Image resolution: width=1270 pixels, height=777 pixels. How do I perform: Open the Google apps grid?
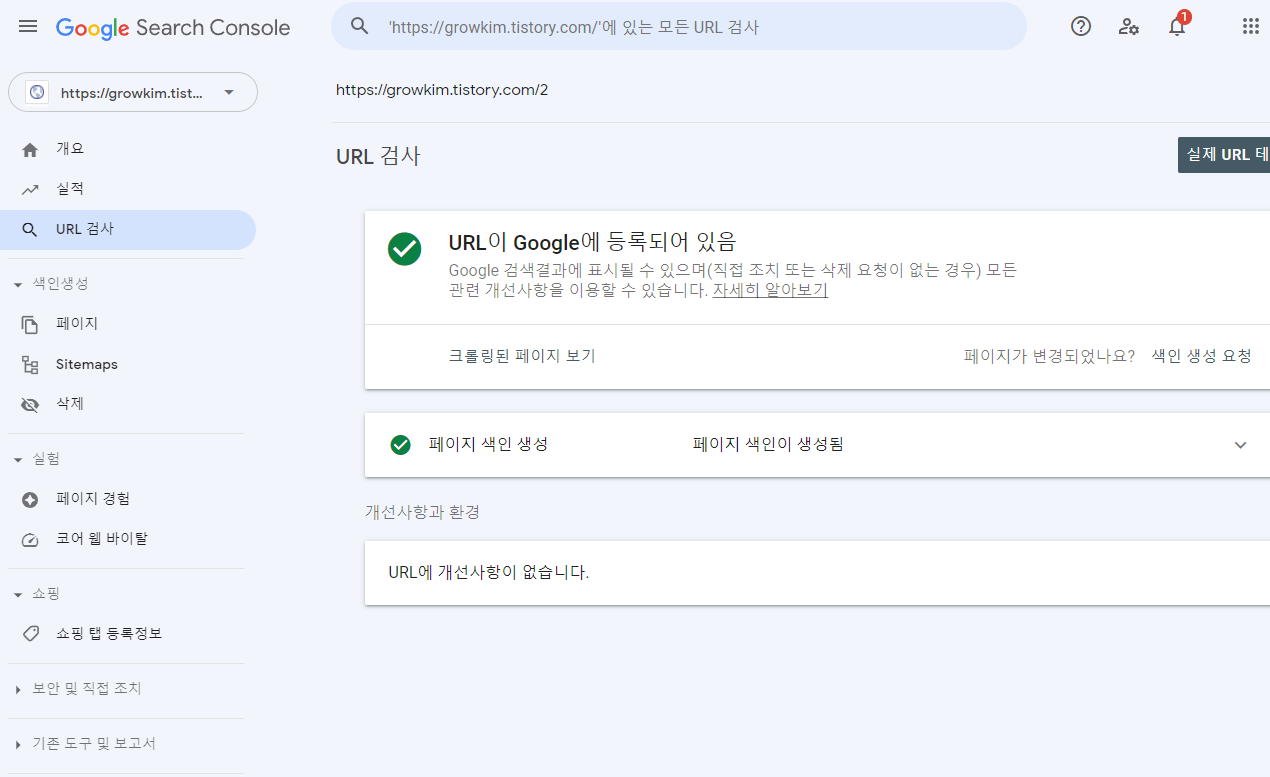pyautogui.click(x=1251, y=27)
